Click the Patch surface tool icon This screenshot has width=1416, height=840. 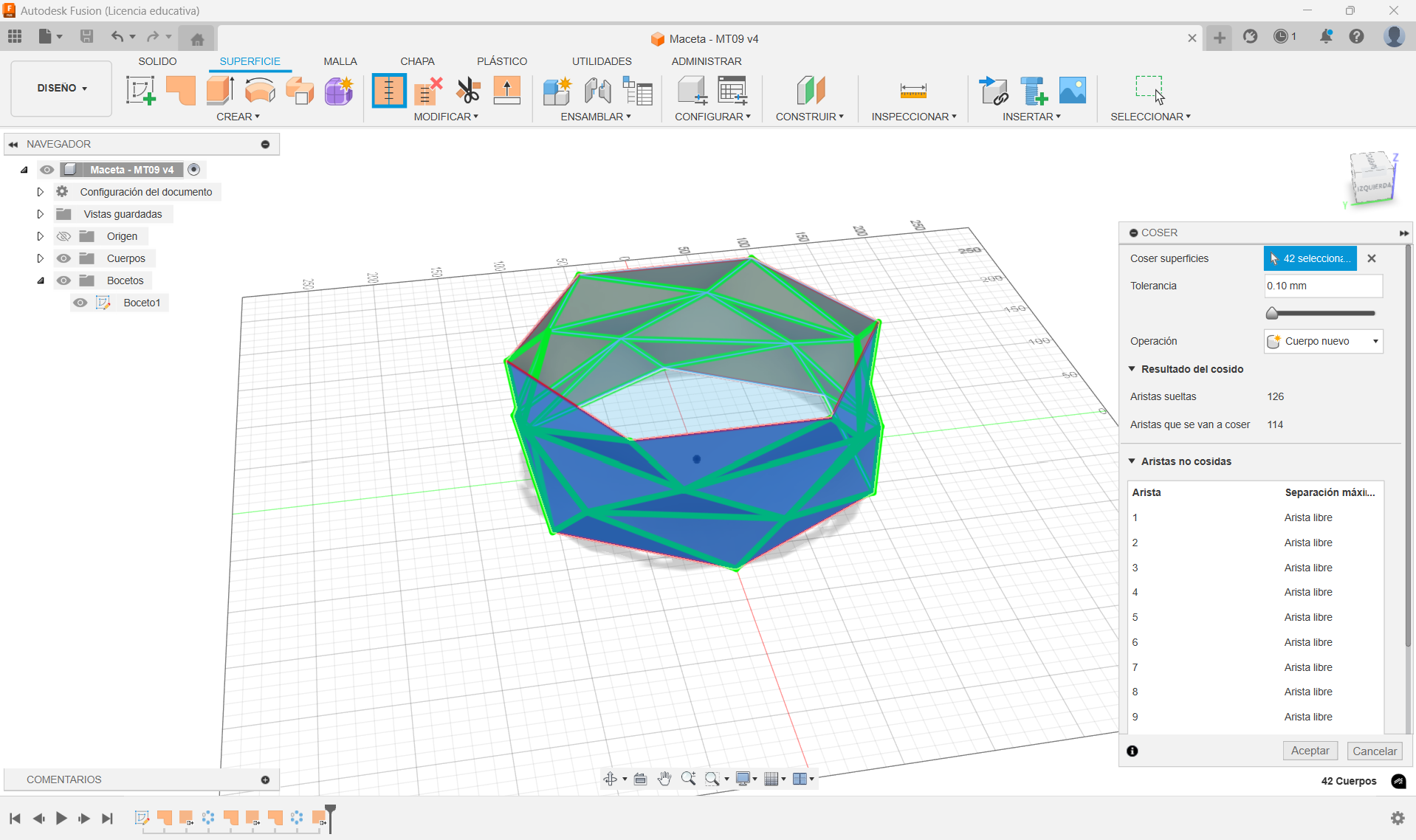pyautogui.click(x=181, y=91)
